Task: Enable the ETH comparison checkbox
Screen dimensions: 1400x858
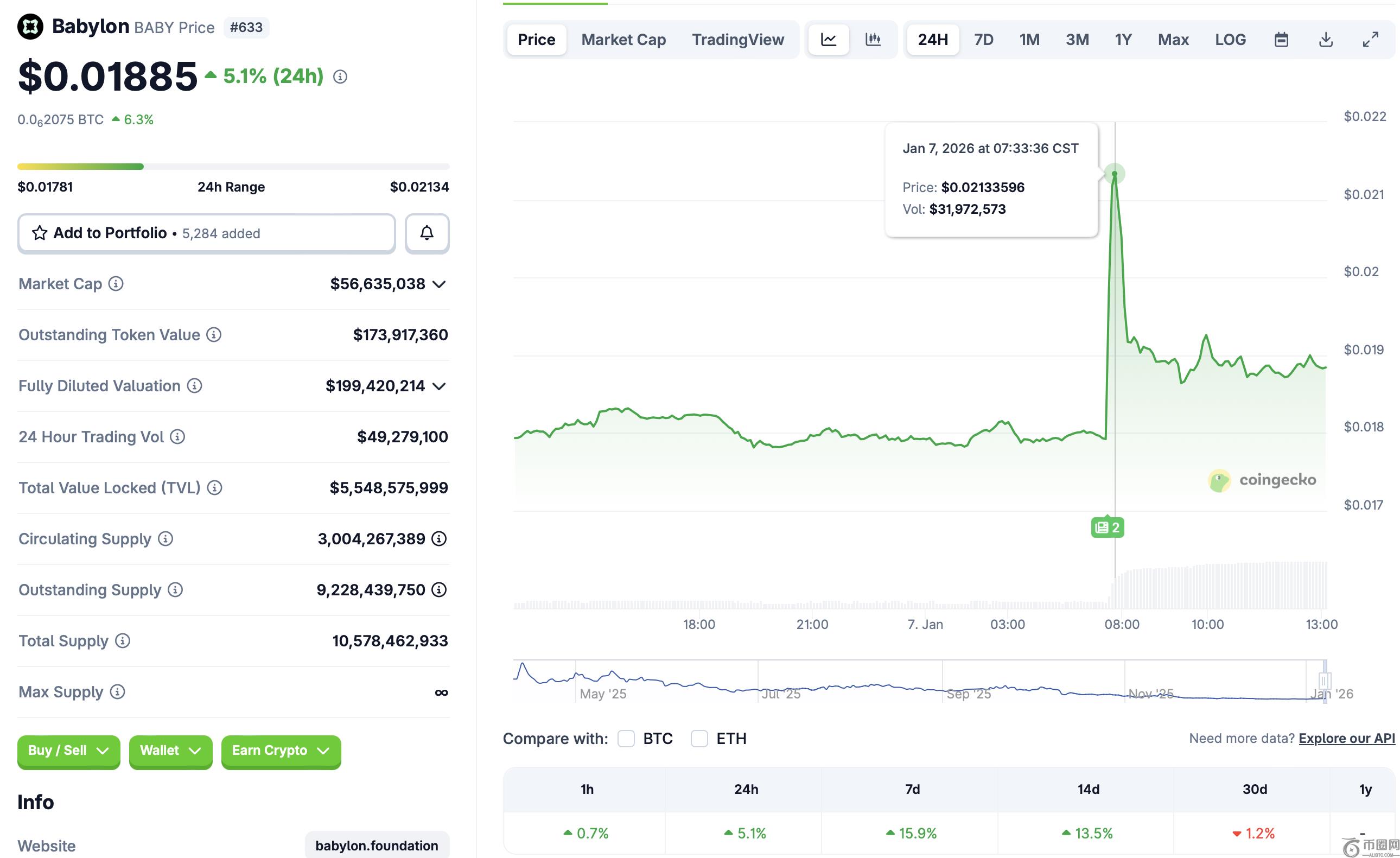Action: [699, 739]
